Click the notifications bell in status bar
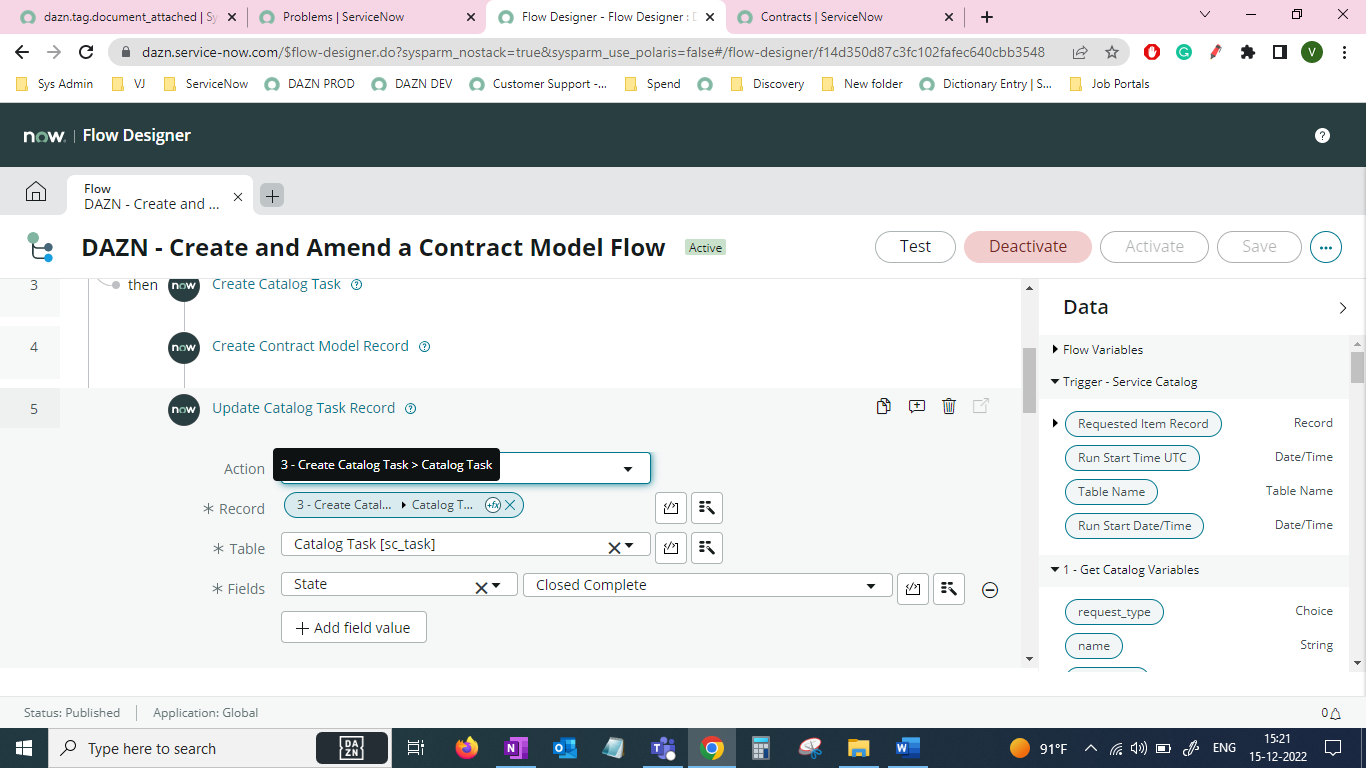 (x=1333, y=713)
